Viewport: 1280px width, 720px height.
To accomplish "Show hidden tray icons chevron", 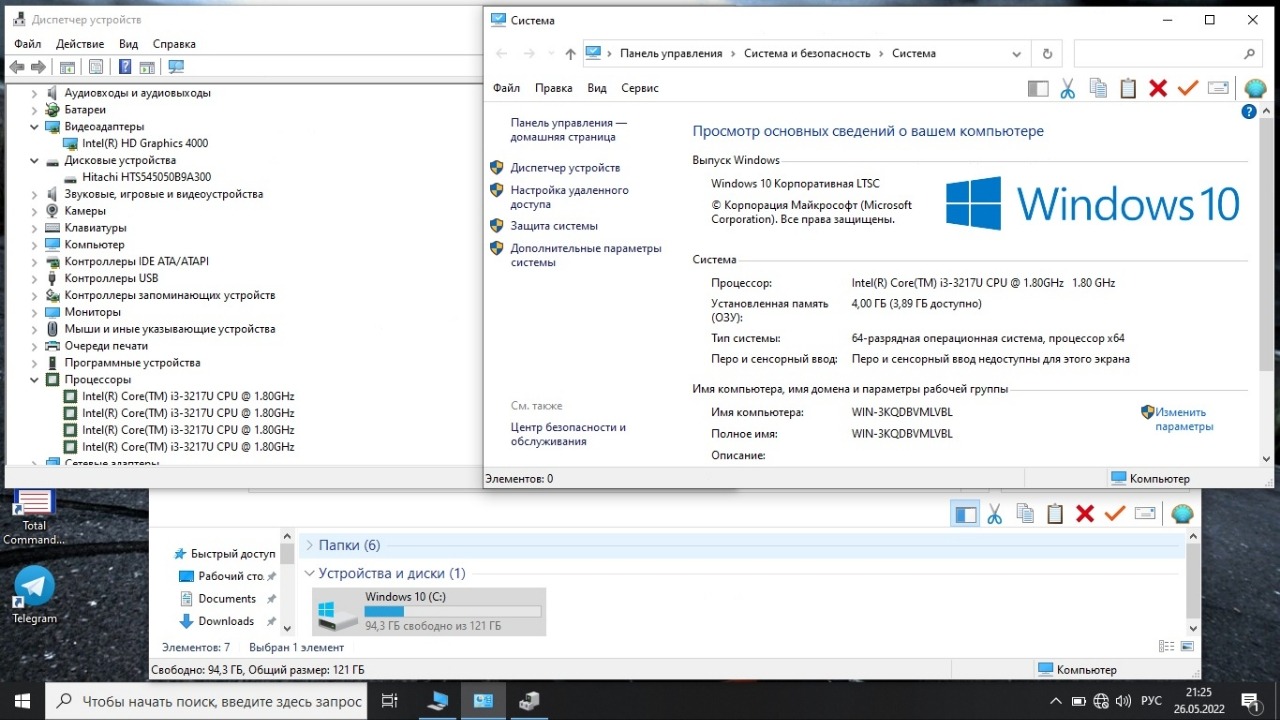I will pos(1056,701).
